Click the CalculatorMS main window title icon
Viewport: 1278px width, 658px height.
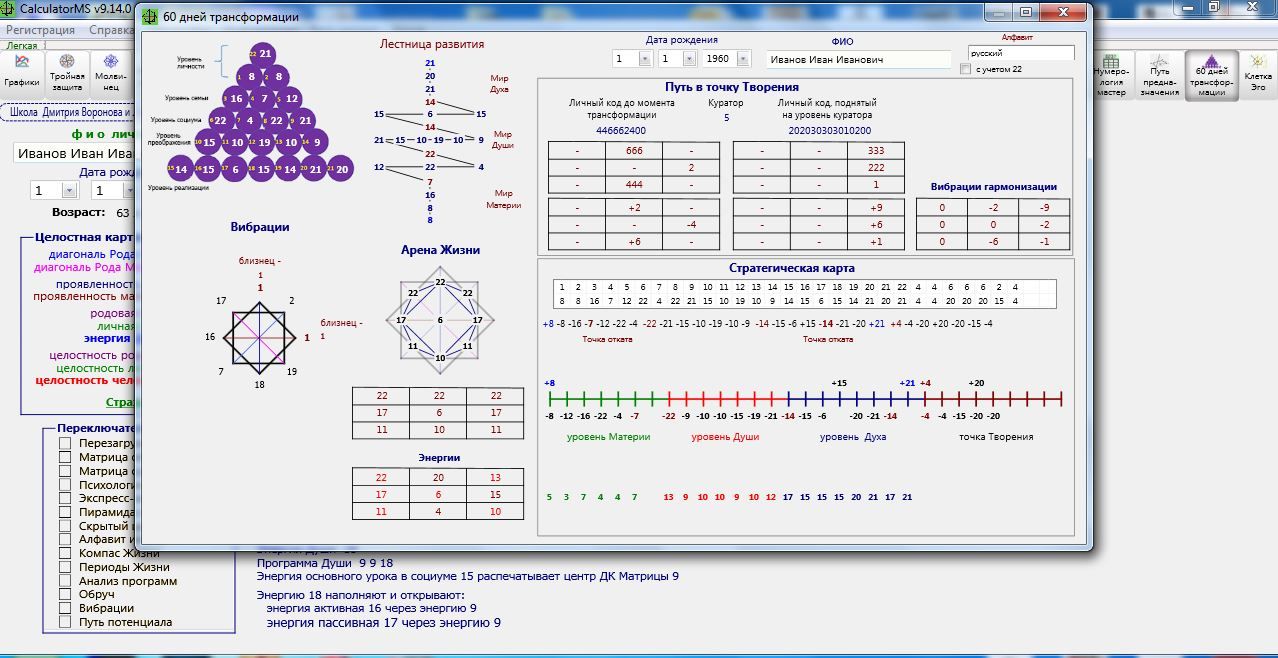click(x=8, y=8)
